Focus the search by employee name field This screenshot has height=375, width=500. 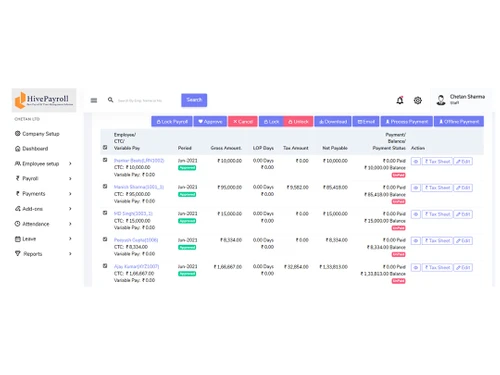143,100
